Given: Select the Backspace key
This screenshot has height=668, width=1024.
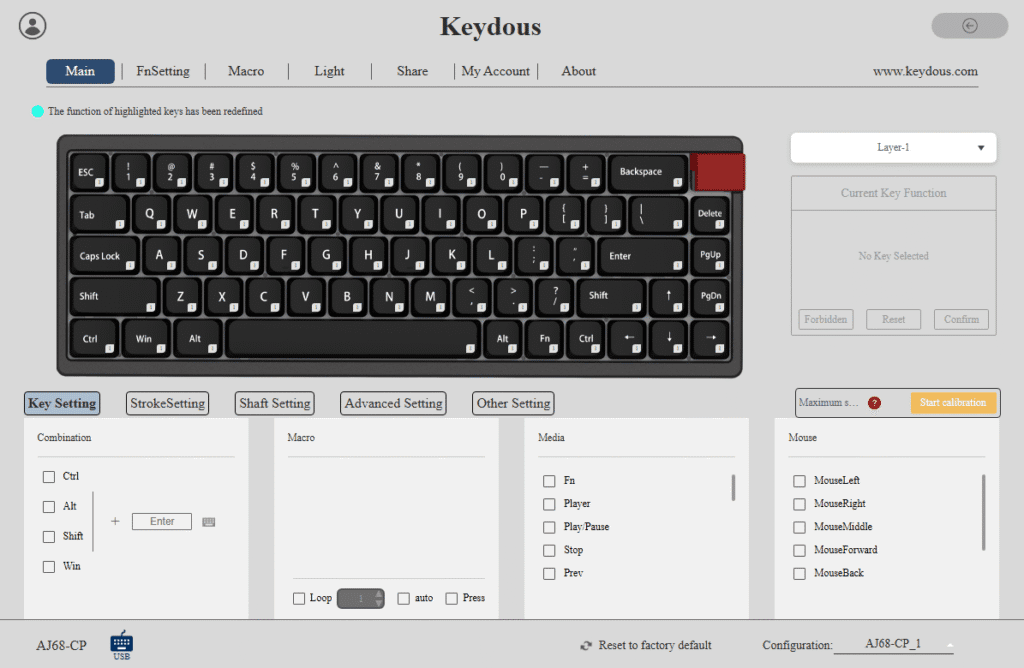Looking at the screenshot, I should [x=647, y=172].
